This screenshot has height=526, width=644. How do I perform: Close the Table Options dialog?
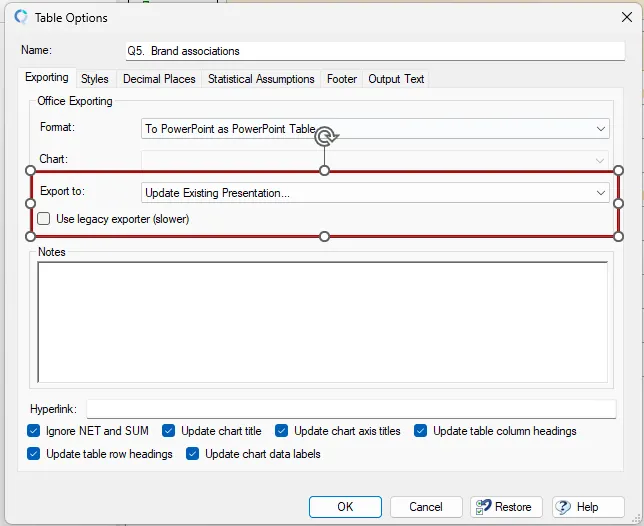(626, 17)
